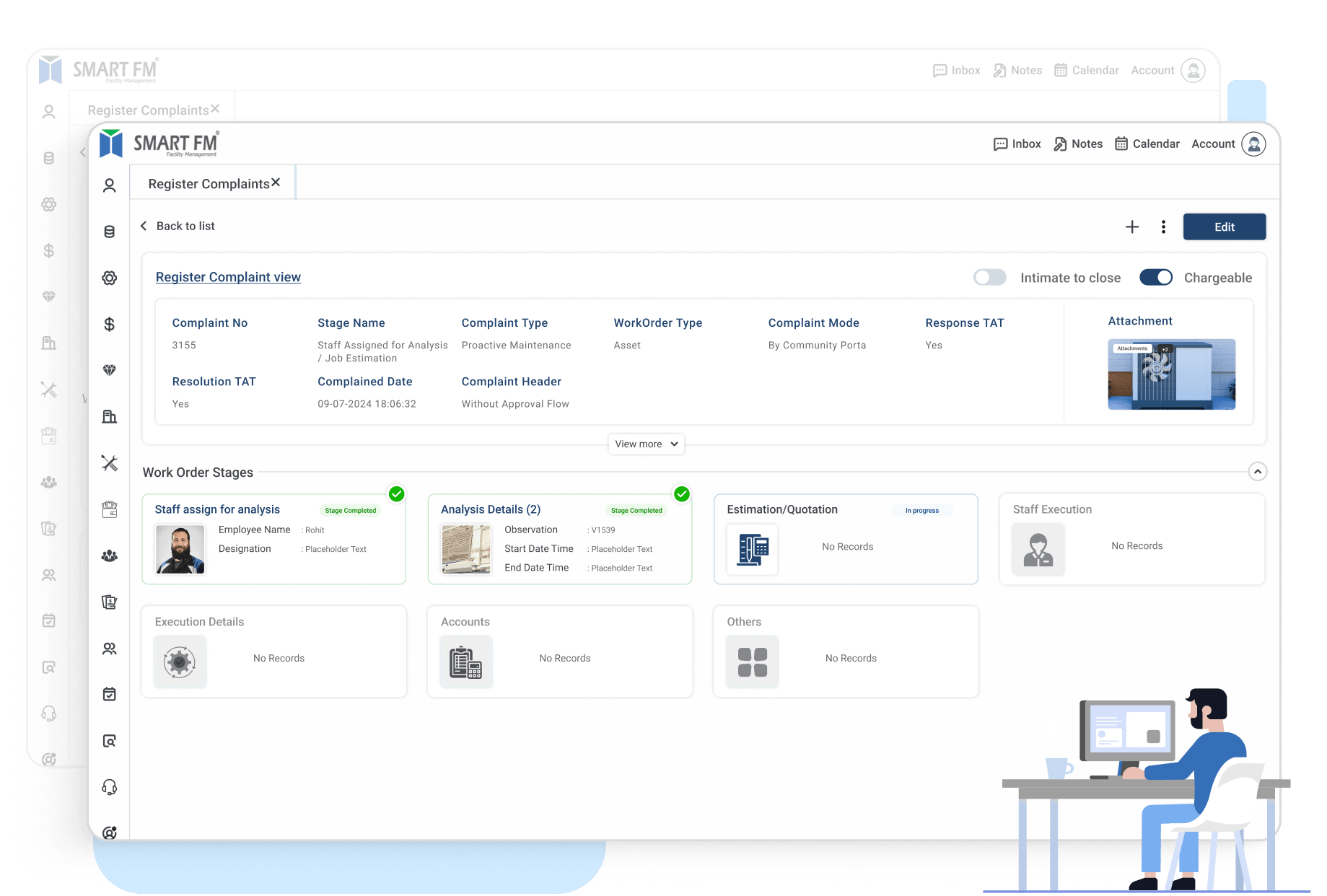
Task: Click the headset support icon in the sidebar
Action: [x=109, y=786]
